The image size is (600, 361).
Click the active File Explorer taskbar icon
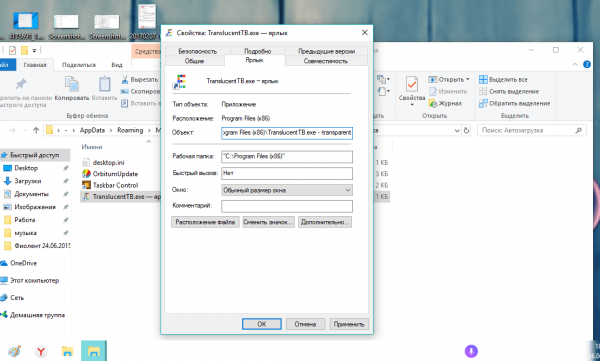pyautogui.click(x=94, y=351)
